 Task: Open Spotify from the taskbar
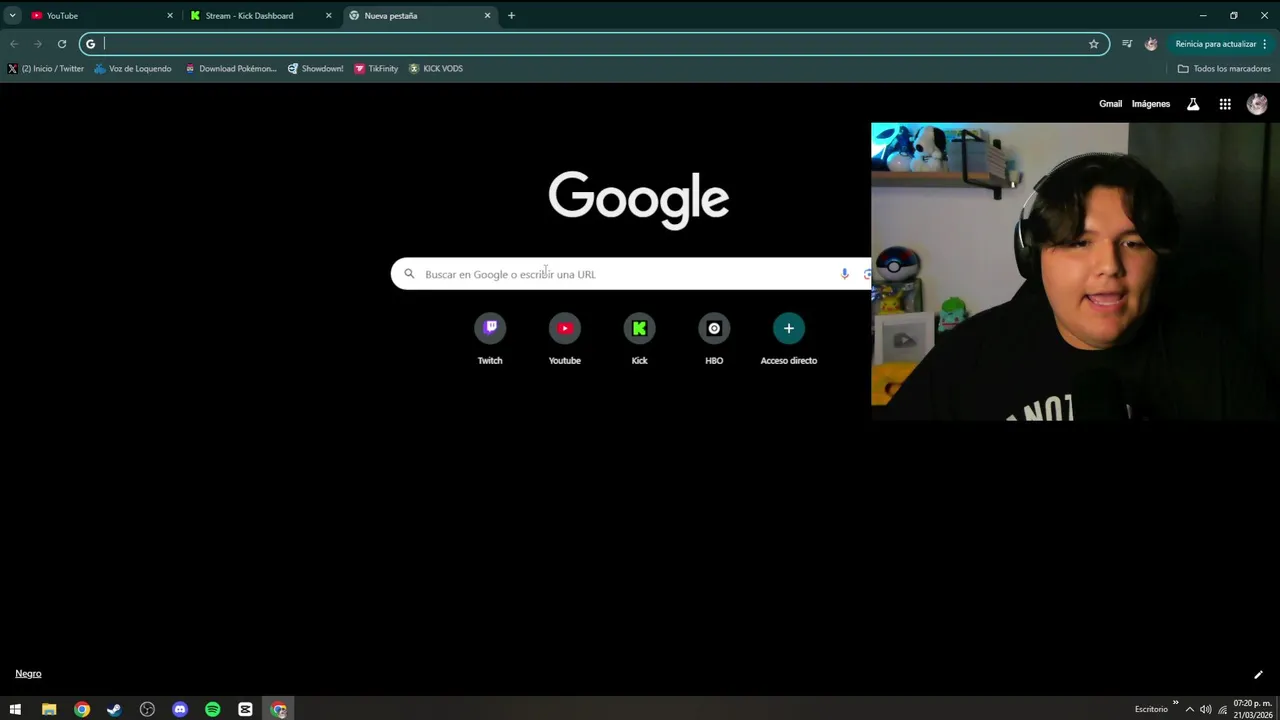(212, 710)
